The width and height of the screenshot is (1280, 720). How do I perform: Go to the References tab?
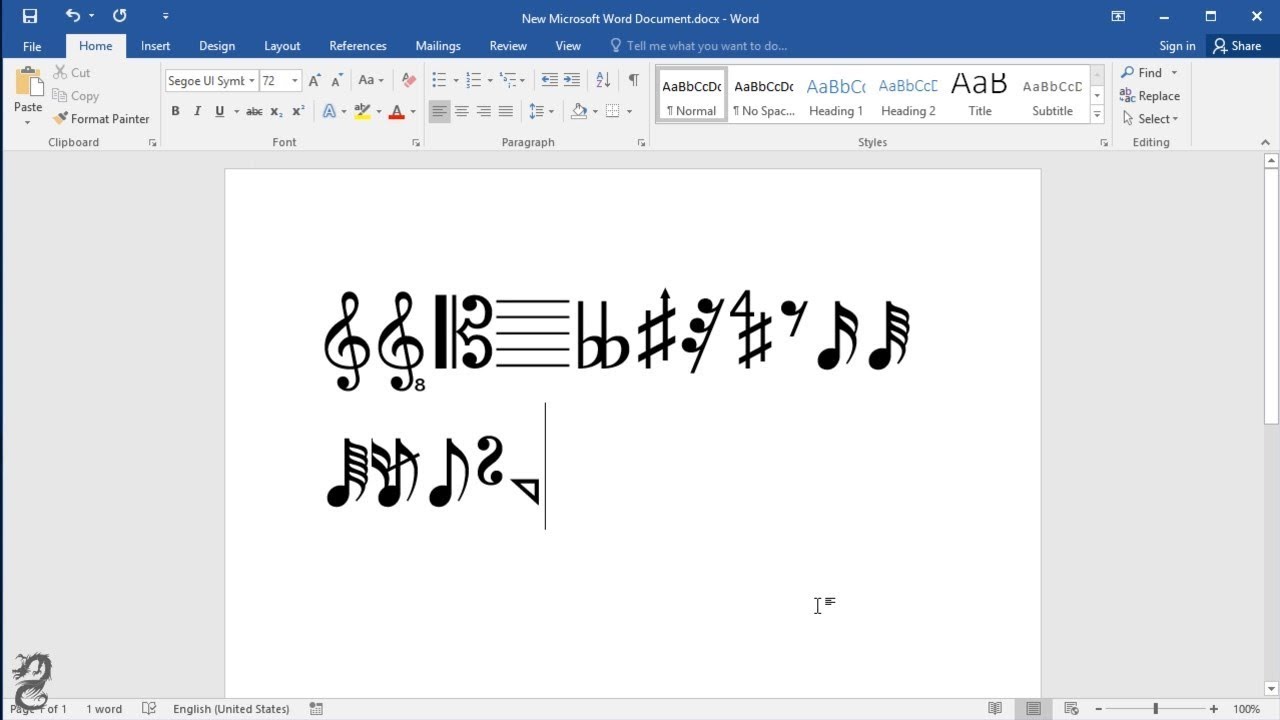click(x=358, y=46)
